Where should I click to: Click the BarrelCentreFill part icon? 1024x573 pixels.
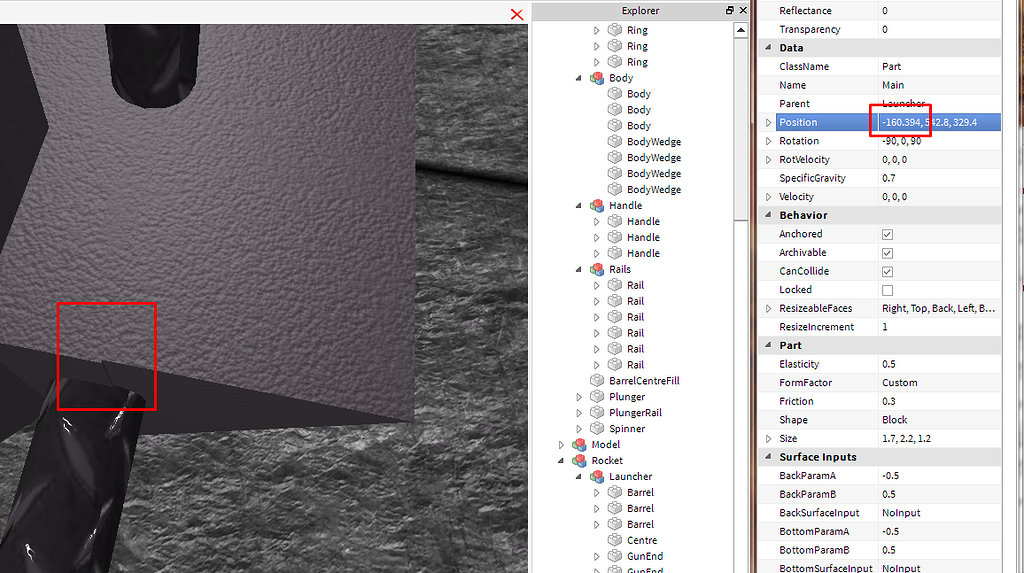click(597, 380)
